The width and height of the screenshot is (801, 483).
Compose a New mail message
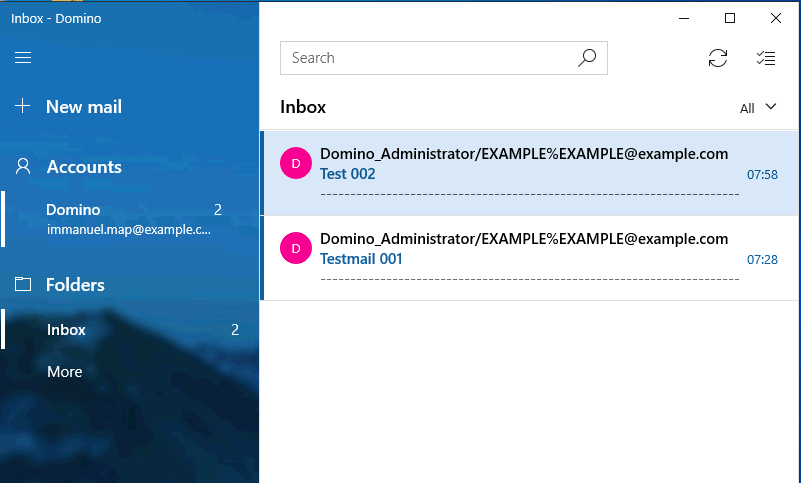(x=84, y=106)
